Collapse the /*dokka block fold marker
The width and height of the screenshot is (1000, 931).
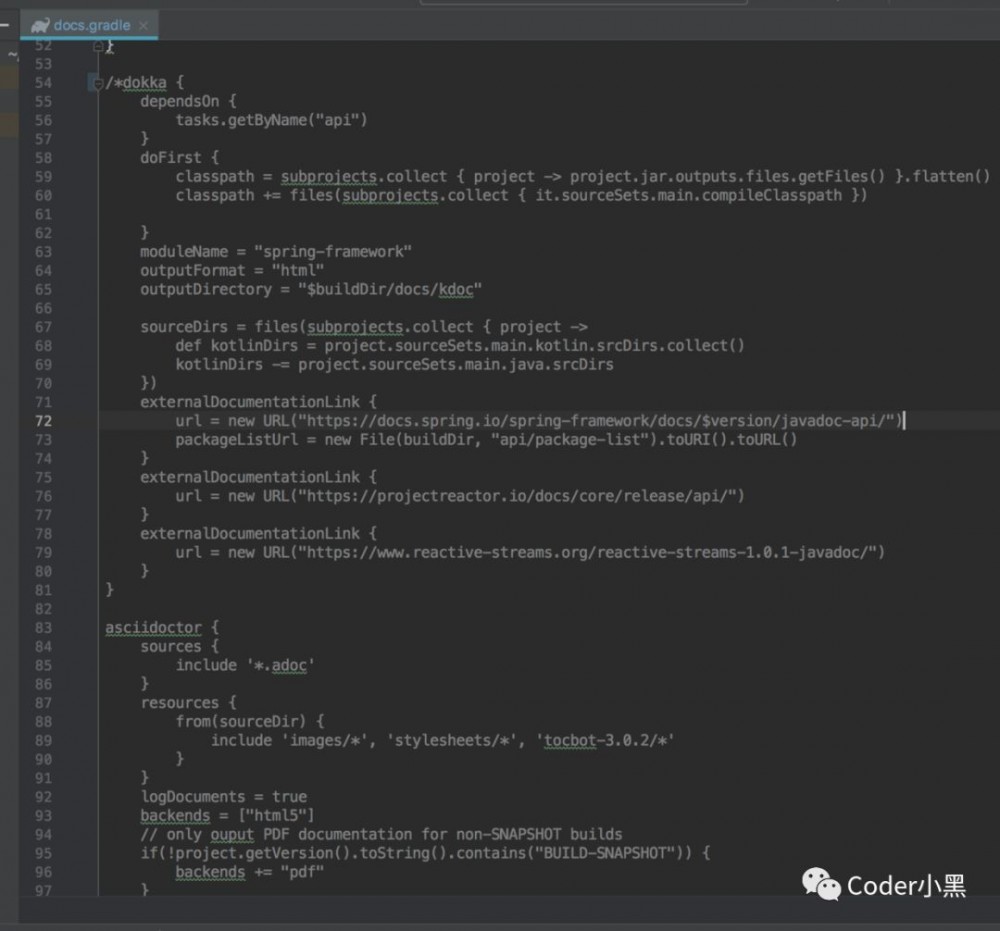98,83
